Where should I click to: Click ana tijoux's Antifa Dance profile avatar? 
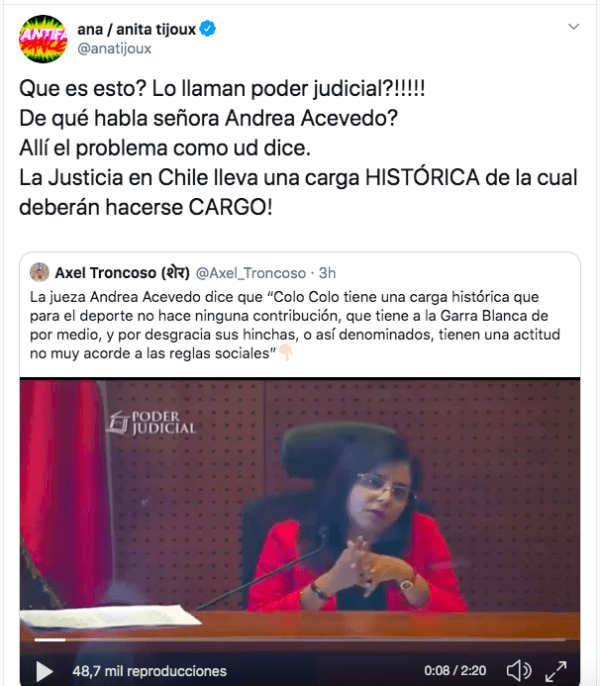coord(43,39)
